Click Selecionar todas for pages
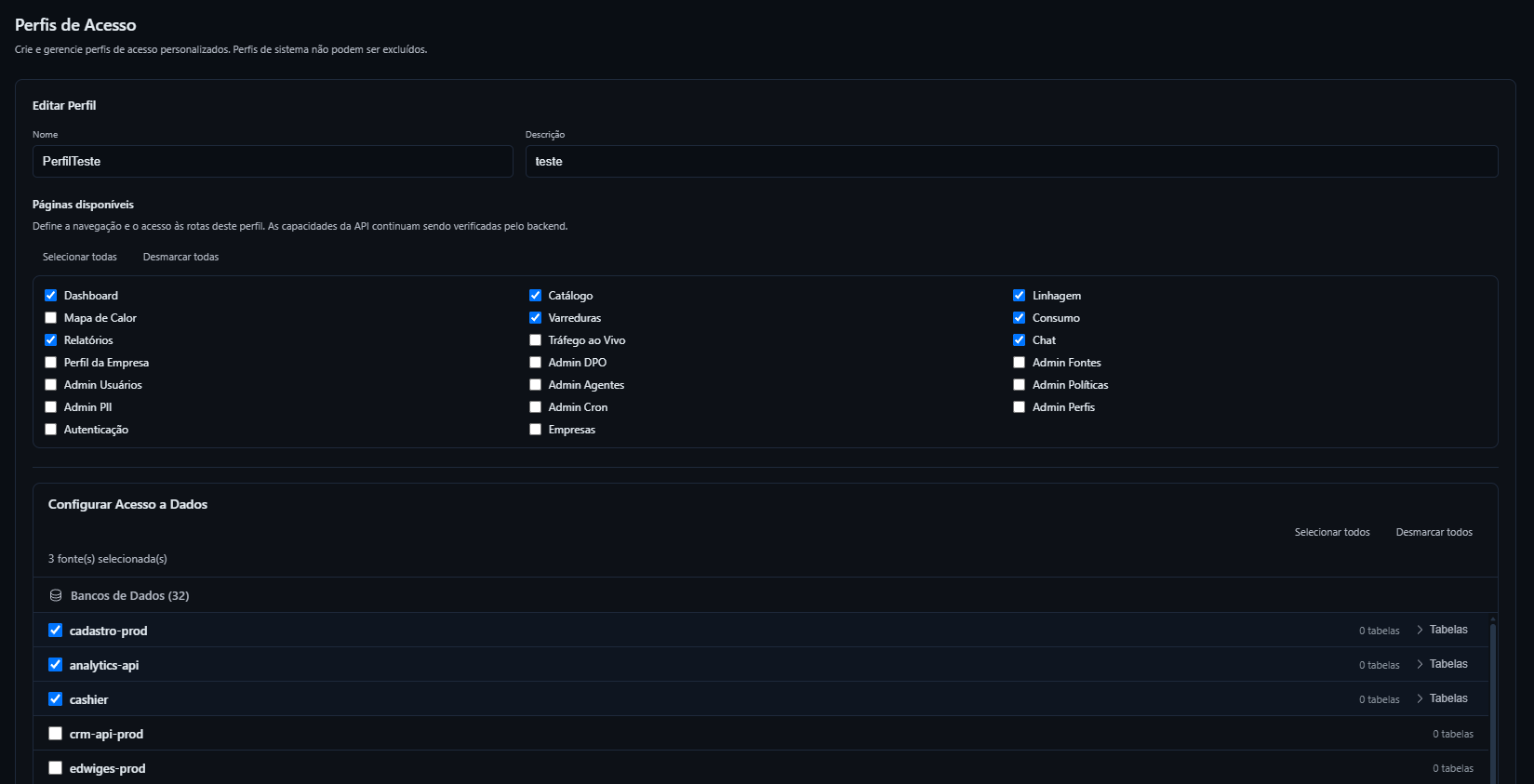The height and width of the screenshot is (784, 1534). [80, 257]
